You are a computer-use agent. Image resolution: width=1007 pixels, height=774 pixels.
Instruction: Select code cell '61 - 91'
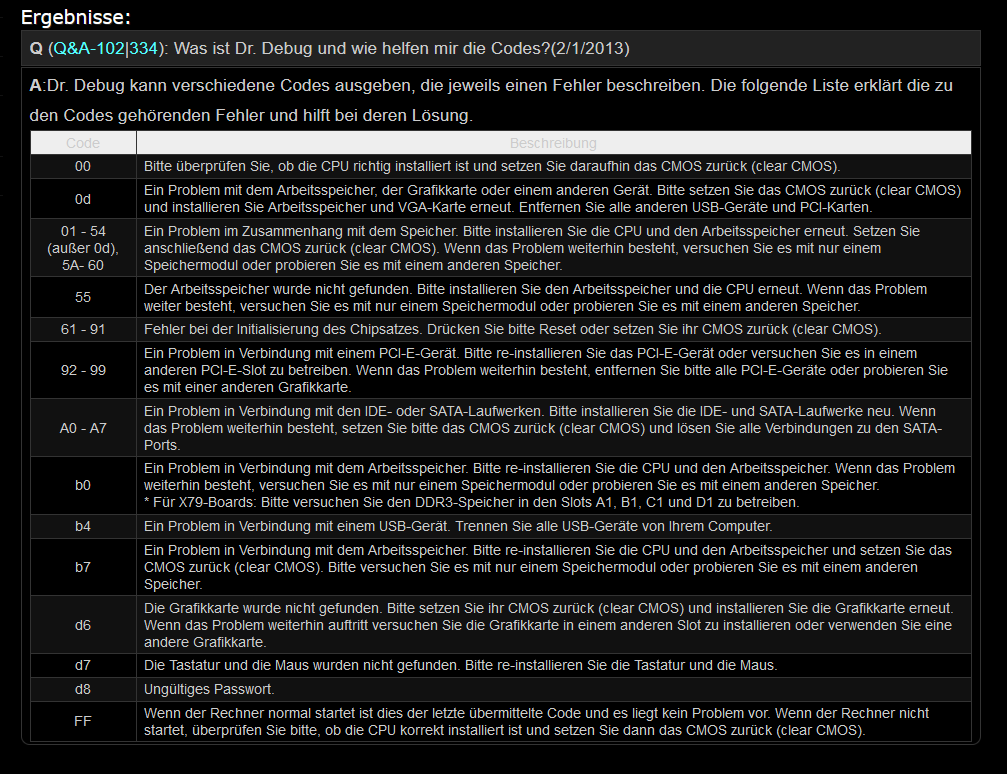[83, 330]
